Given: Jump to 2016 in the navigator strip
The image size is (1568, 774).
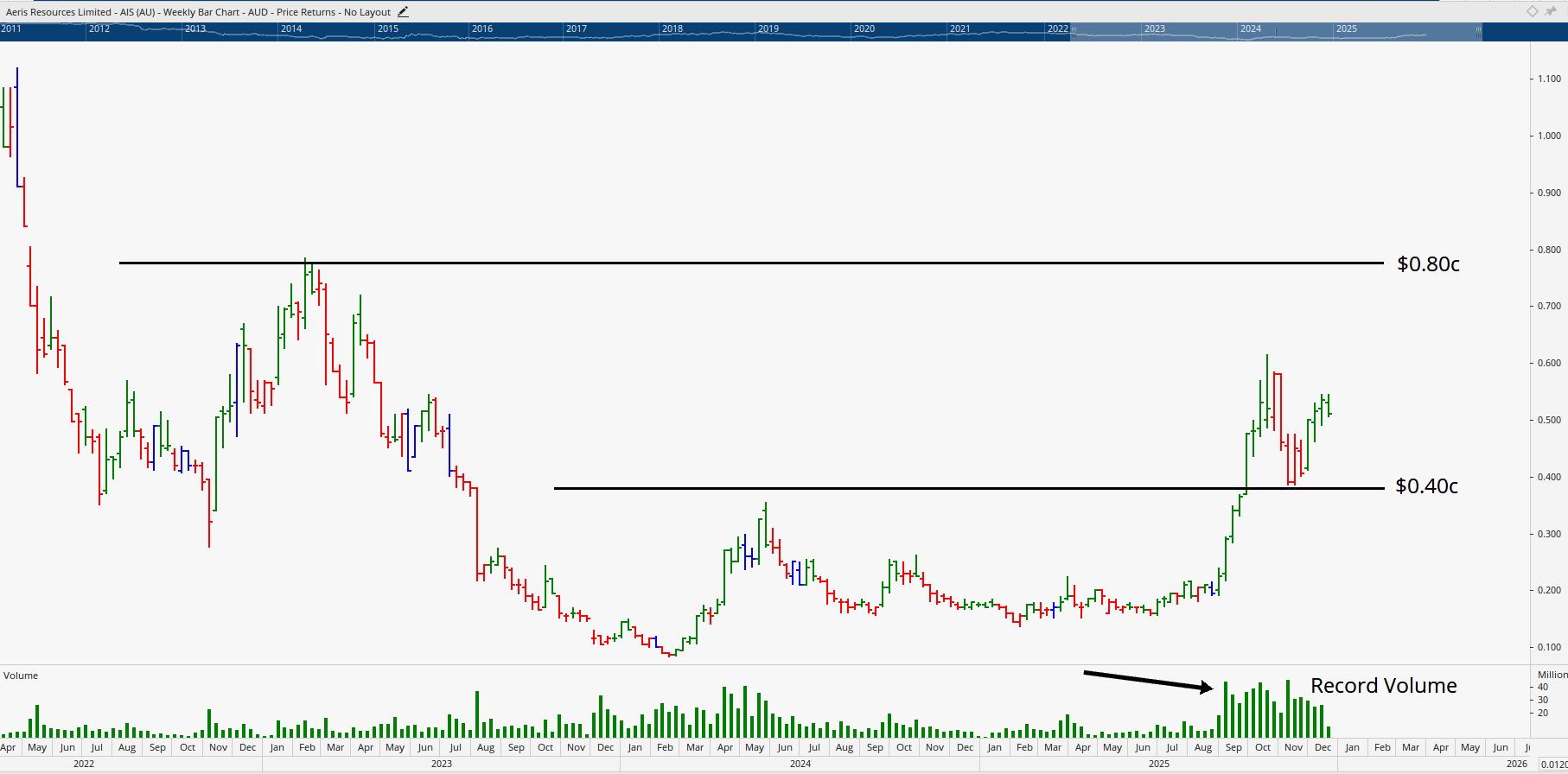Looking at the screenshot, I should [482, 29].
